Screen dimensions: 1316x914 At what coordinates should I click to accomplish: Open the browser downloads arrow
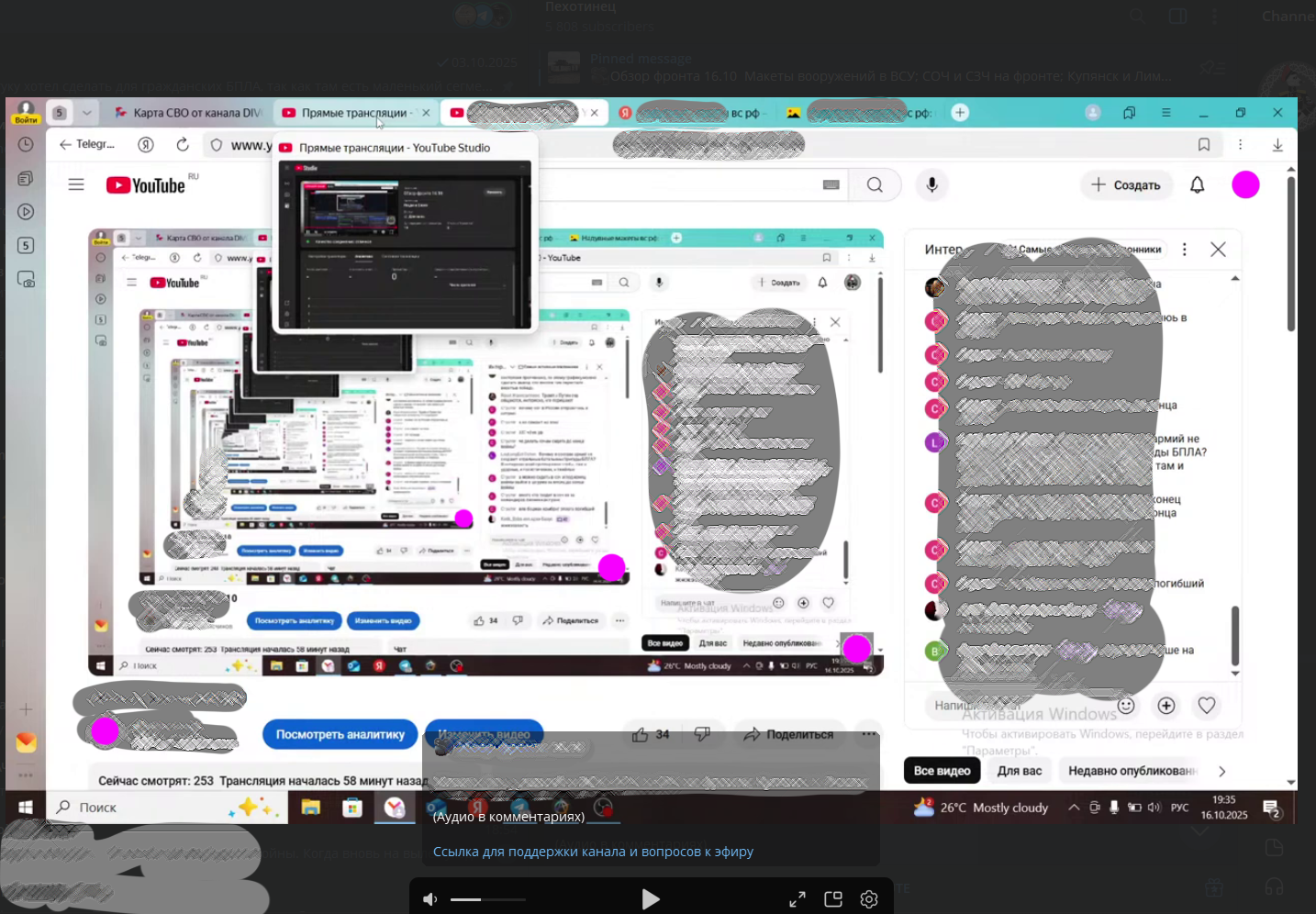coord(1277,145)
